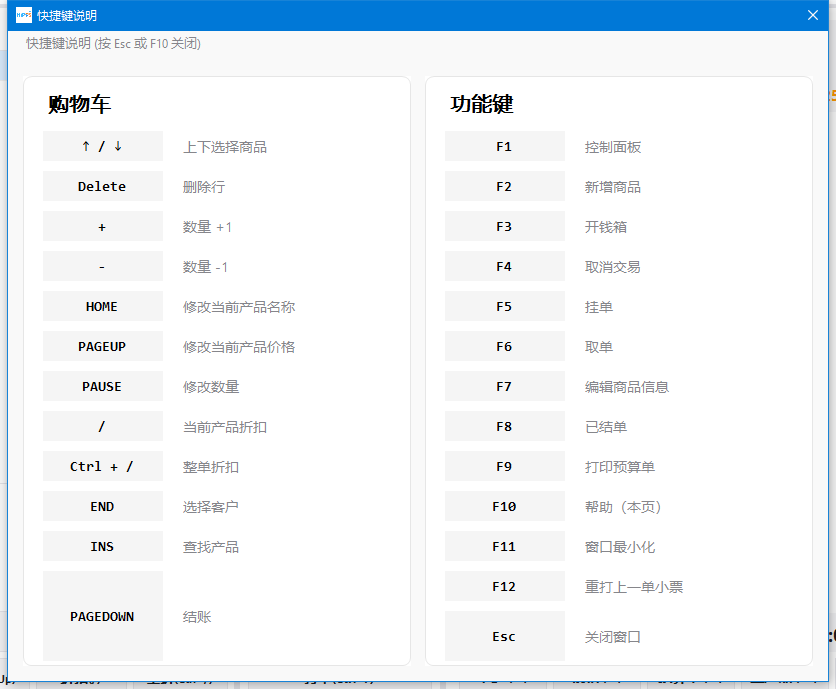Click the F10 key label
Viewport: 836px width, 689px height.
[504, 506]
